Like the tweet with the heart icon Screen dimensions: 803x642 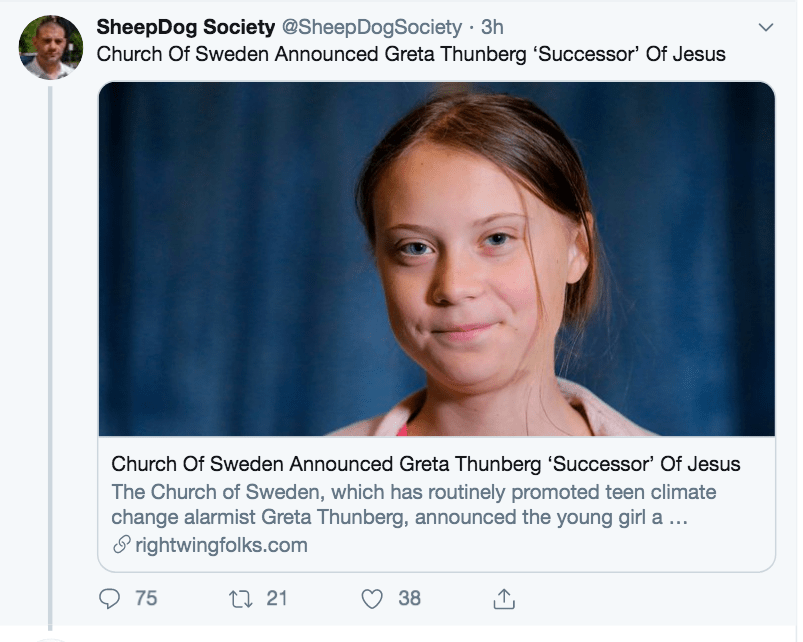[x=372, y=599]
